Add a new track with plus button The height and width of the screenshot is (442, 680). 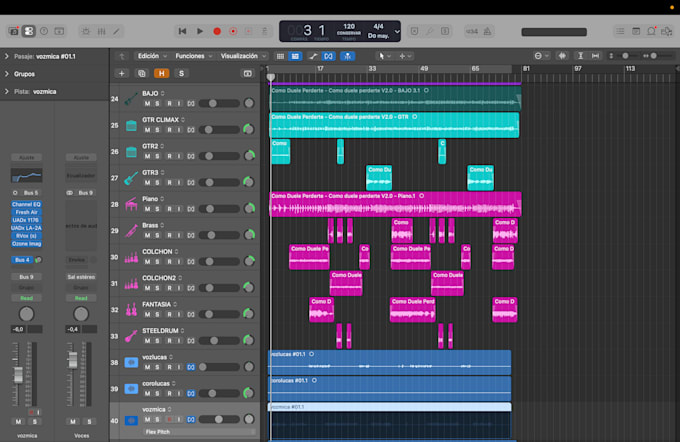[121, 73]
